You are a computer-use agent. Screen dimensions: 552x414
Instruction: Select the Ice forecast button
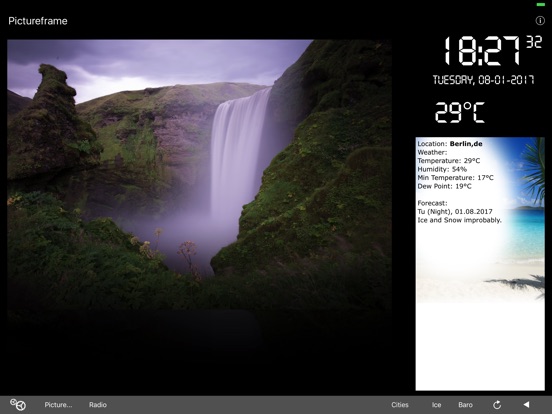tap(437, 405)
